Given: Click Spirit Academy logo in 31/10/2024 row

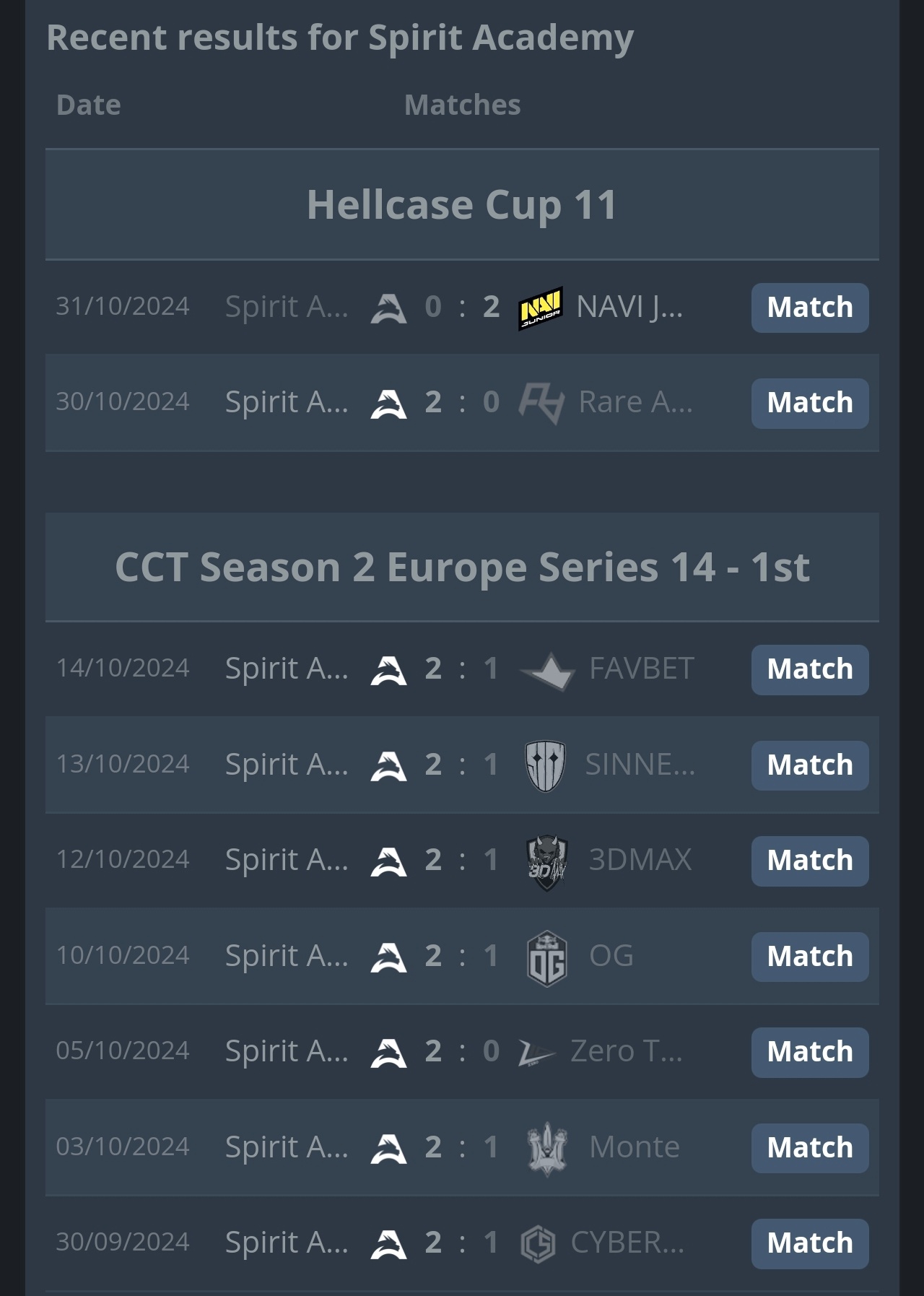Looking at the screenshot, I should point(388,308).
